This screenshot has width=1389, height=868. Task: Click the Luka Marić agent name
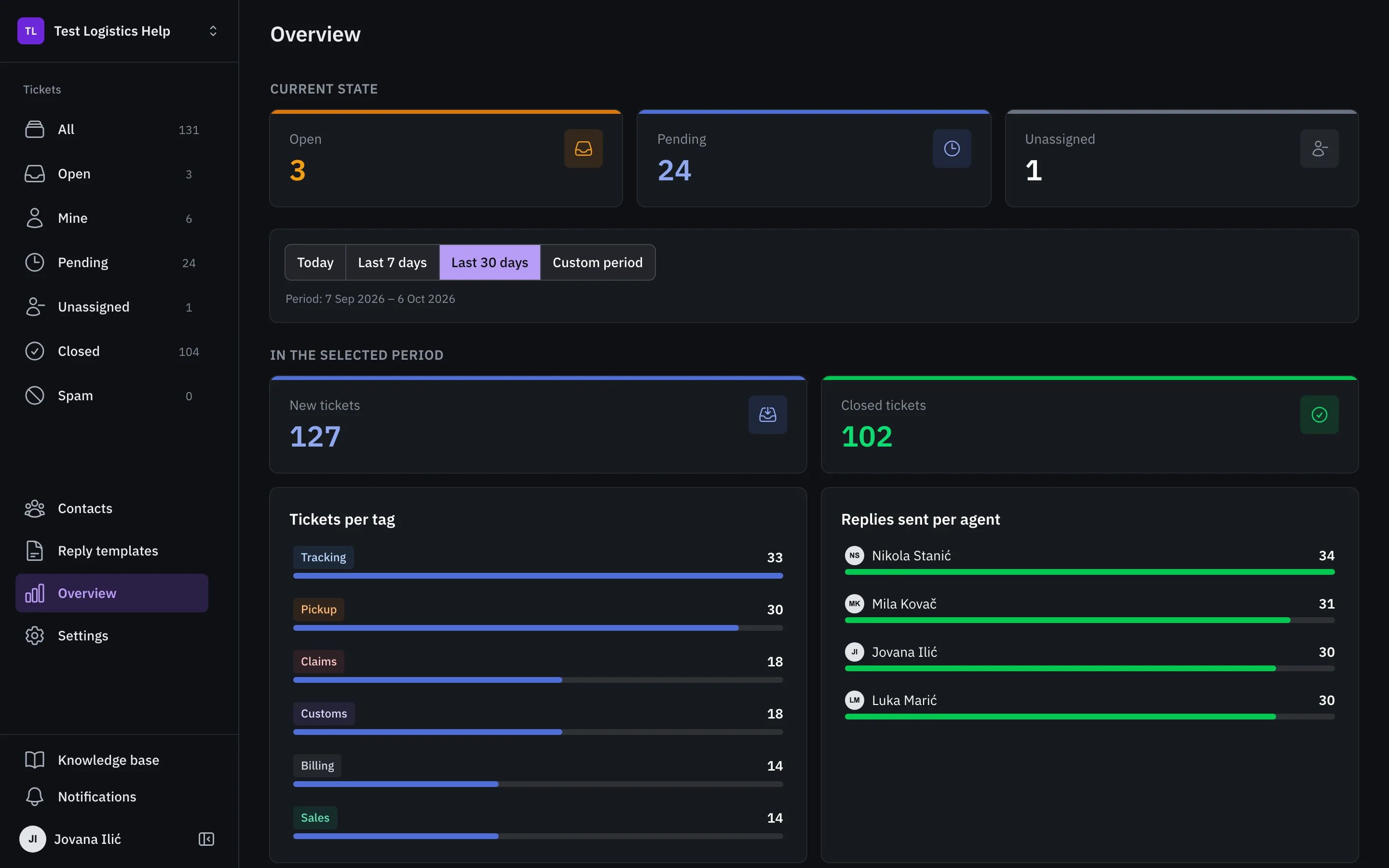coord(904,700)
